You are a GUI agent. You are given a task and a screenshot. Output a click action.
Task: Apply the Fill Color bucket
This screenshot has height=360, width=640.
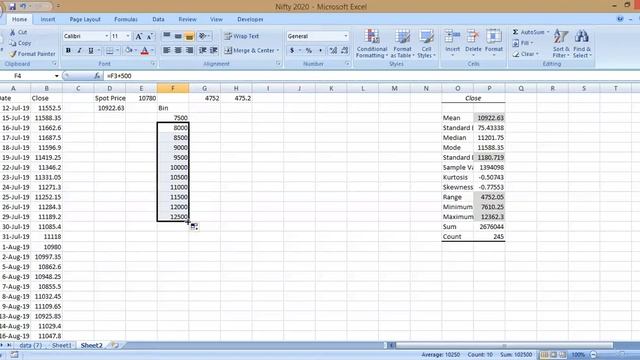[x=129, y=50]
